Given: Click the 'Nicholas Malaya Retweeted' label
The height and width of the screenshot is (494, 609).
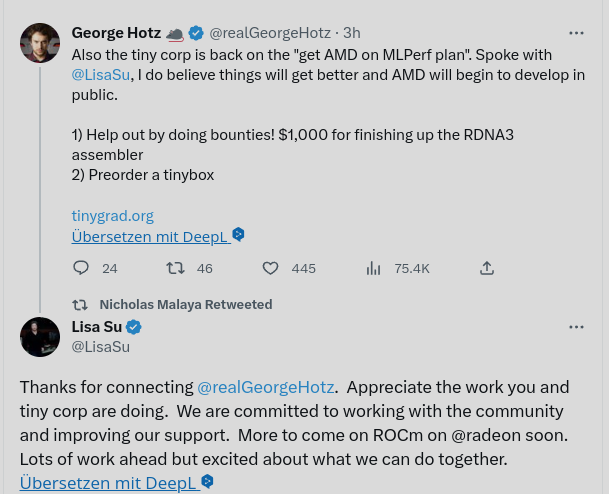Looking at the screenshot, I should pos(185,304).
